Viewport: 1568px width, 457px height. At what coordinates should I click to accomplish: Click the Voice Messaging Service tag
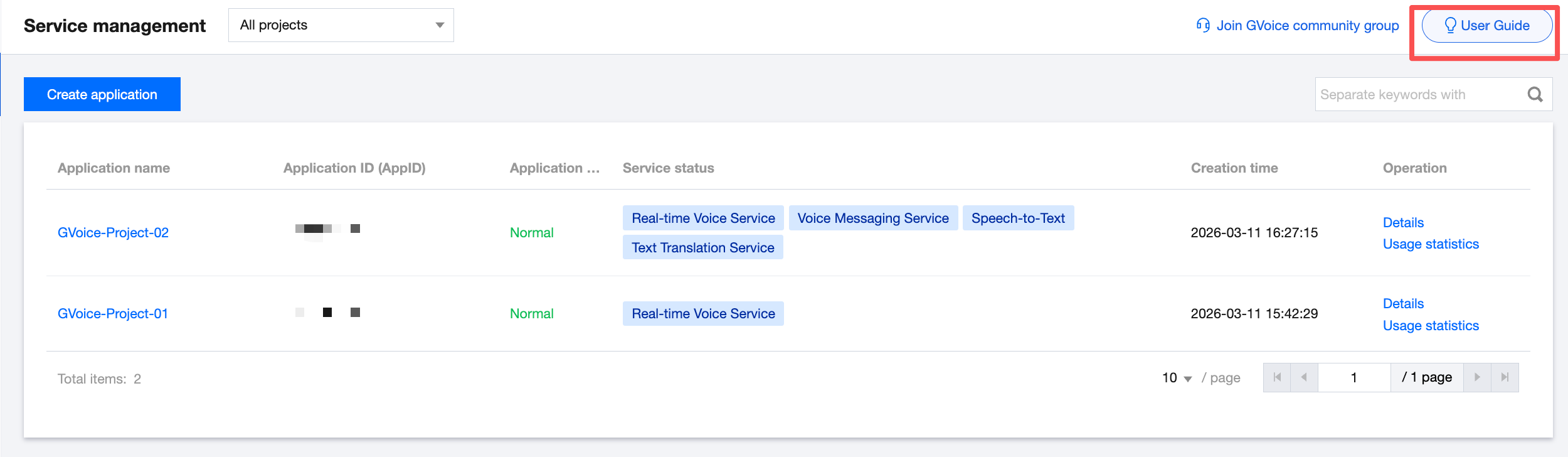click(873, 218)
